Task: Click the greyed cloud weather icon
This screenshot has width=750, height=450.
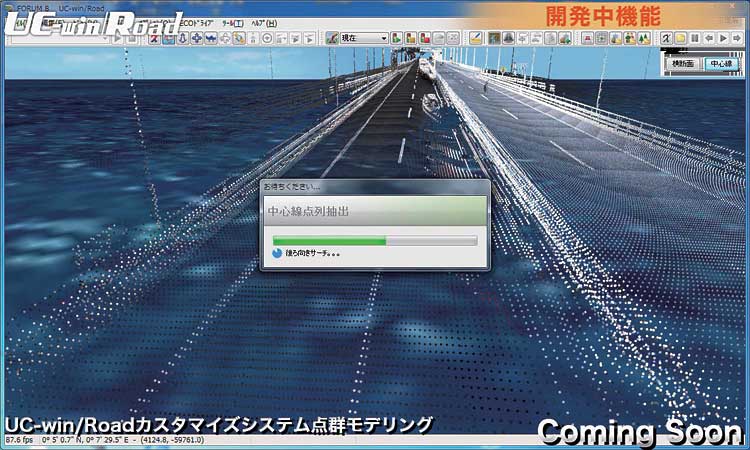Action: (x=439, y=38)
